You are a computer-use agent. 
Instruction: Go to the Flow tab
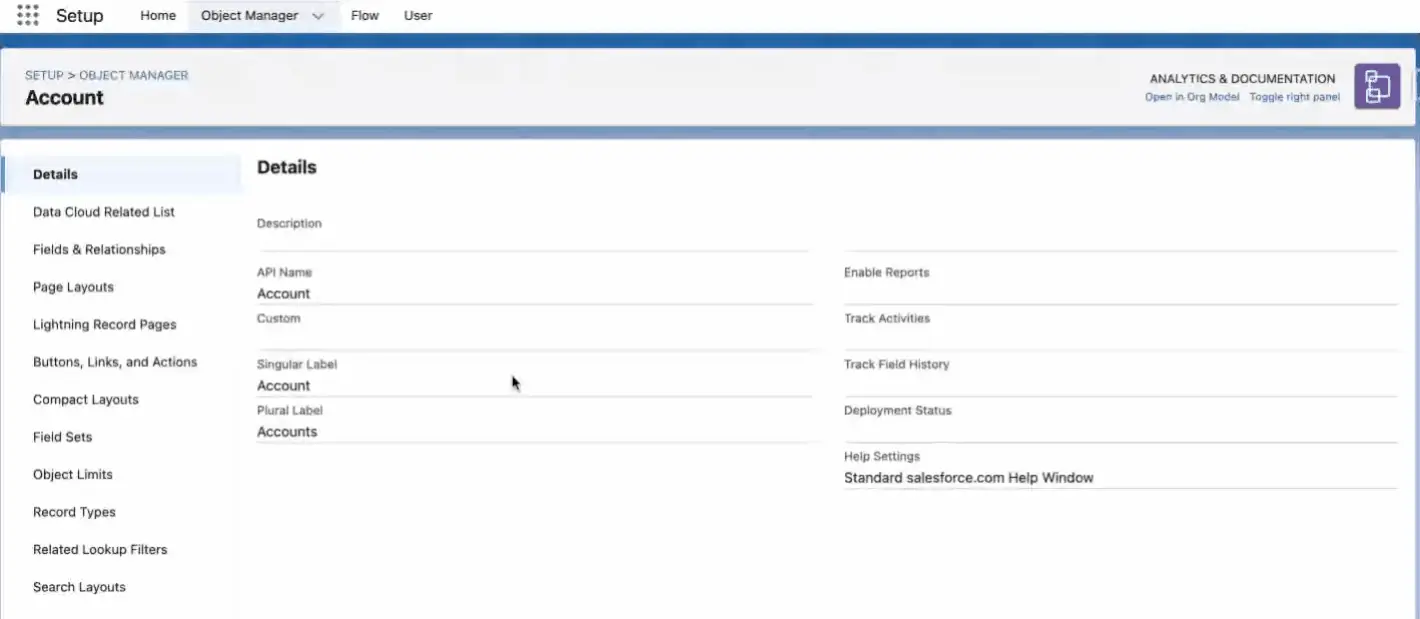[x=365, y=15]
